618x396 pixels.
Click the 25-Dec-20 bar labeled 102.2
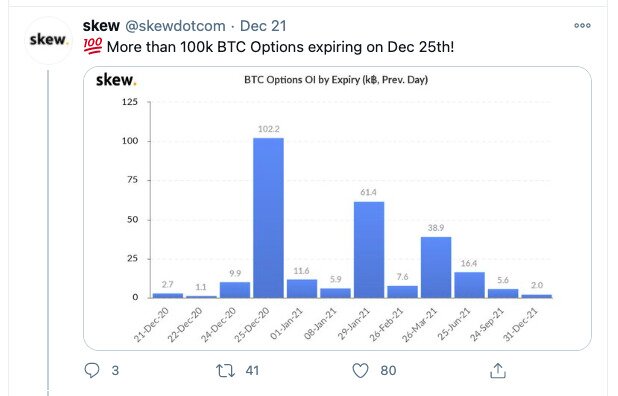[268, 218]
